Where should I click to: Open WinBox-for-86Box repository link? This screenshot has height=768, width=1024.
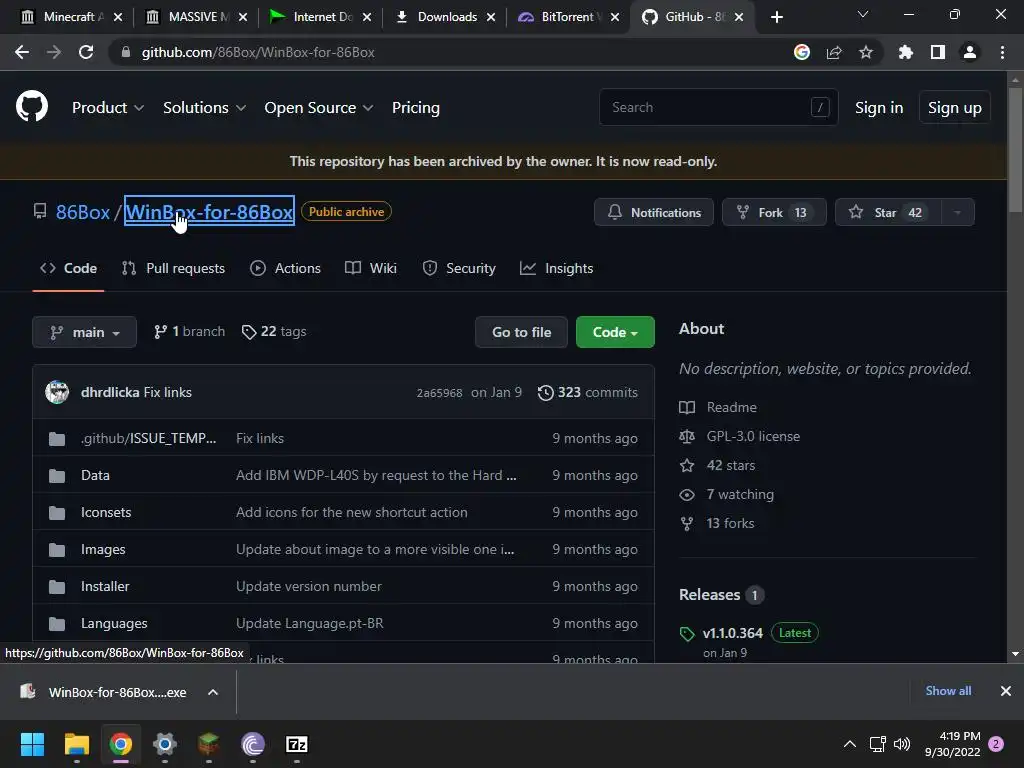point(209,212)
